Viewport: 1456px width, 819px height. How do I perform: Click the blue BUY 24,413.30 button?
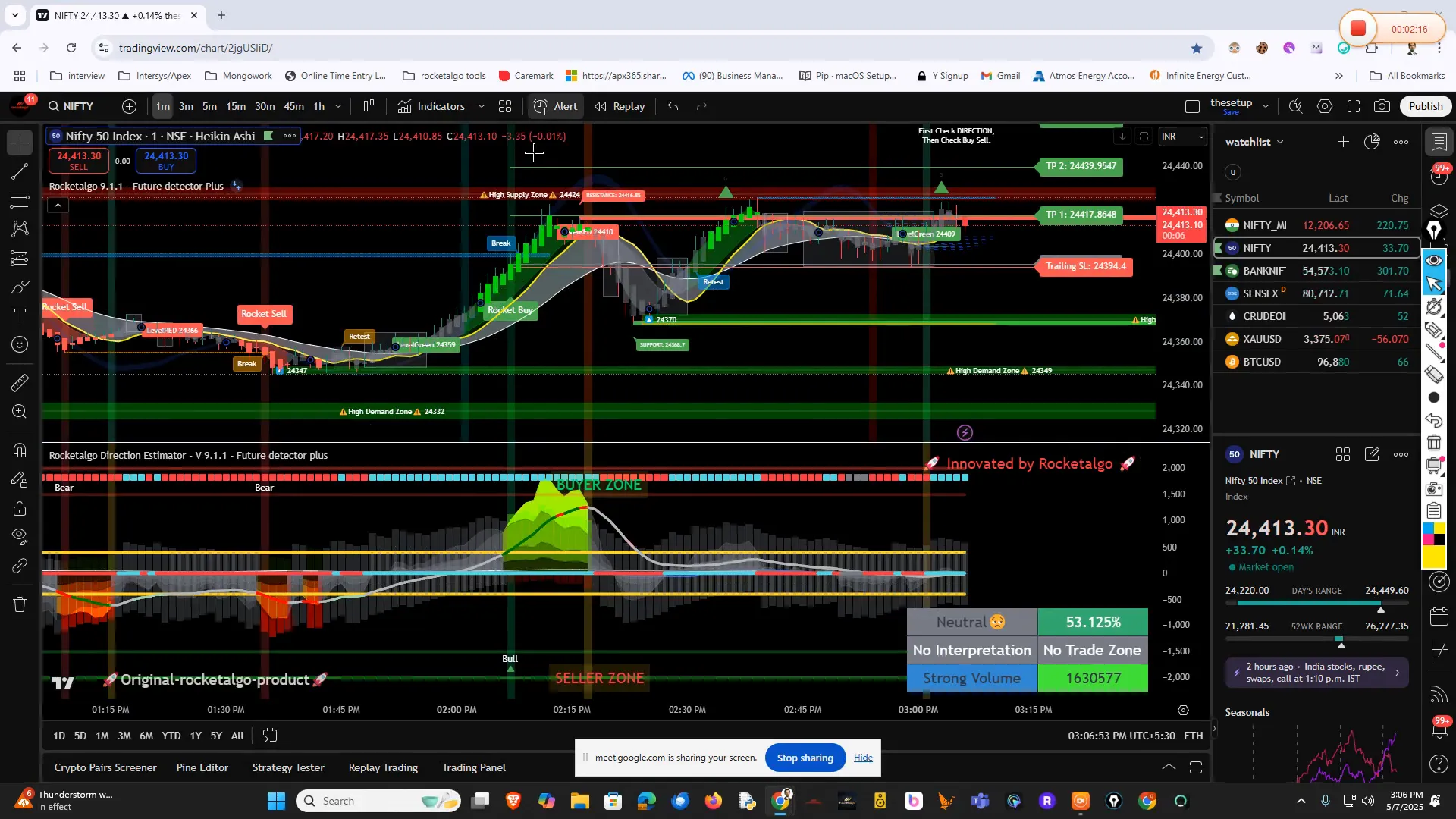166,160
